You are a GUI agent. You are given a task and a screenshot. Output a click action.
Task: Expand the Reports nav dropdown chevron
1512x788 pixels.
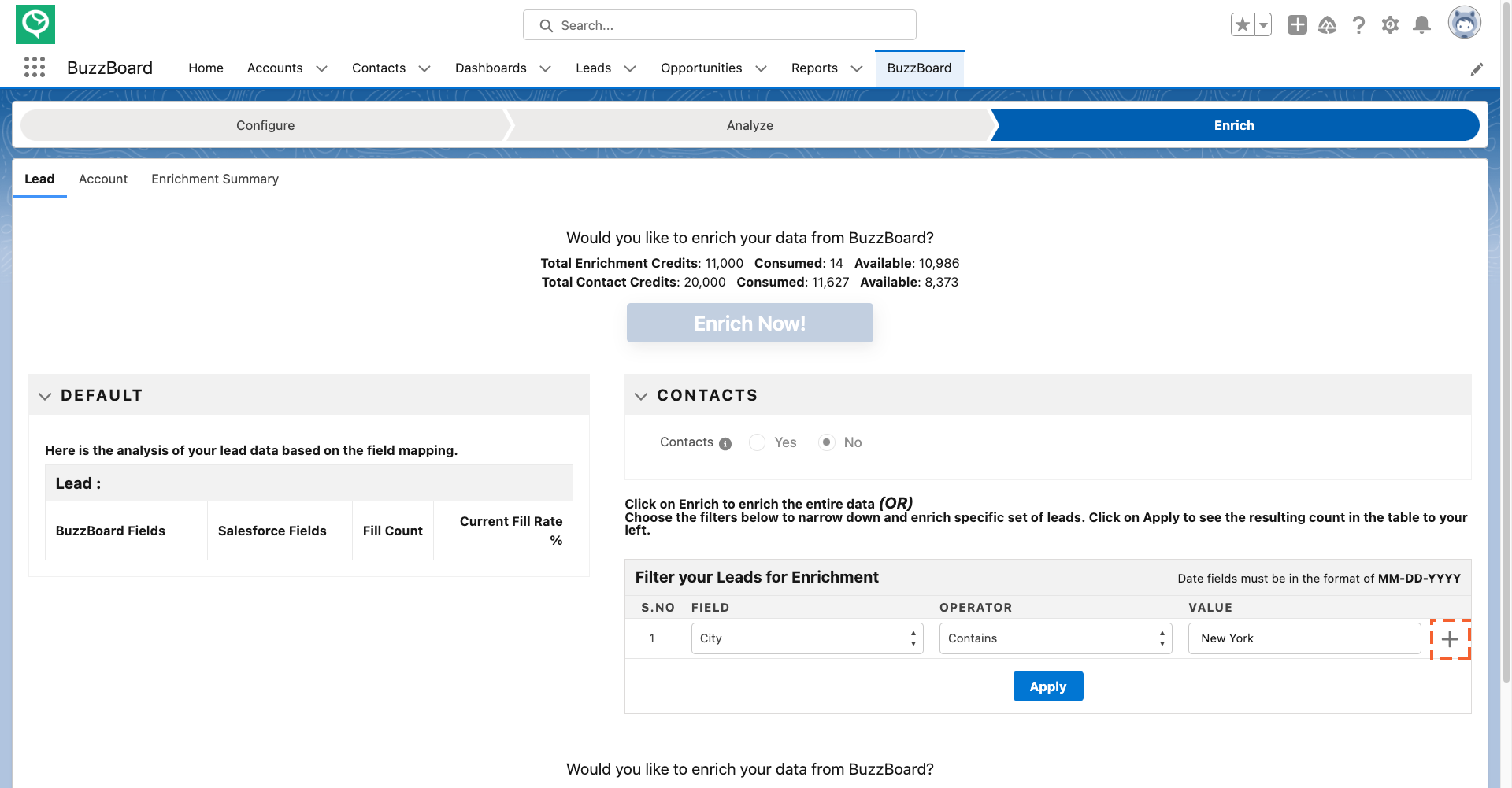pyautogui.click(x=857, y=68)
